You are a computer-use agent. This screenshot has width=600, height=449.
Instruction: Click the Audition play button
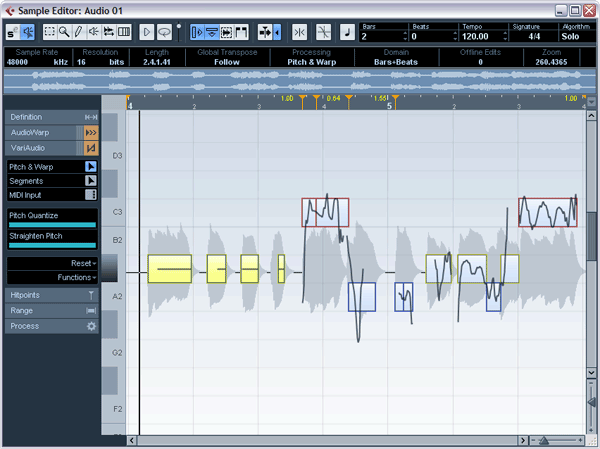tap(147, 32)
